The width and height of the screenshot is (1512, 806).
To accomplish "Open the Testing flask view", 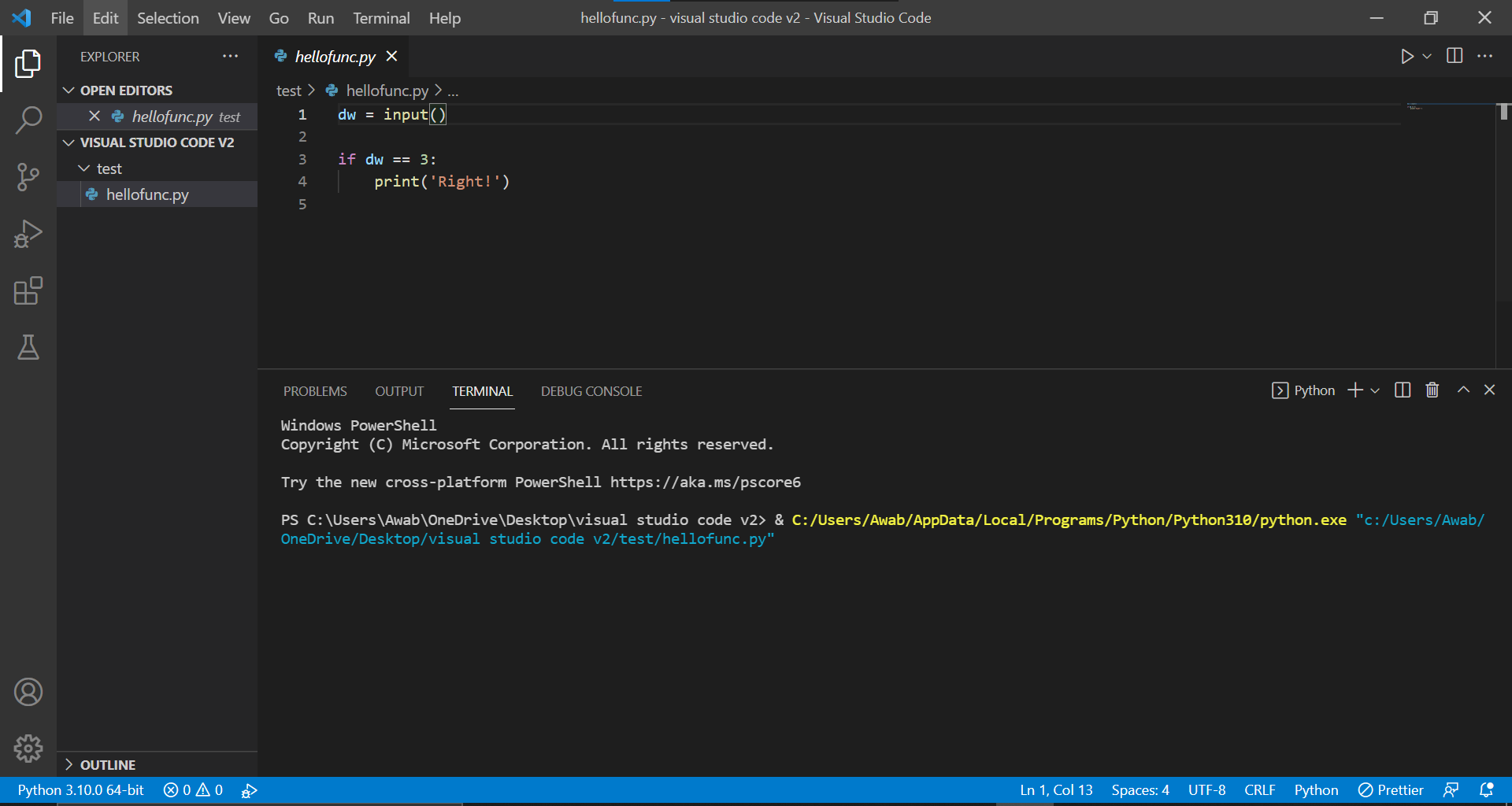I will point(28,347).
